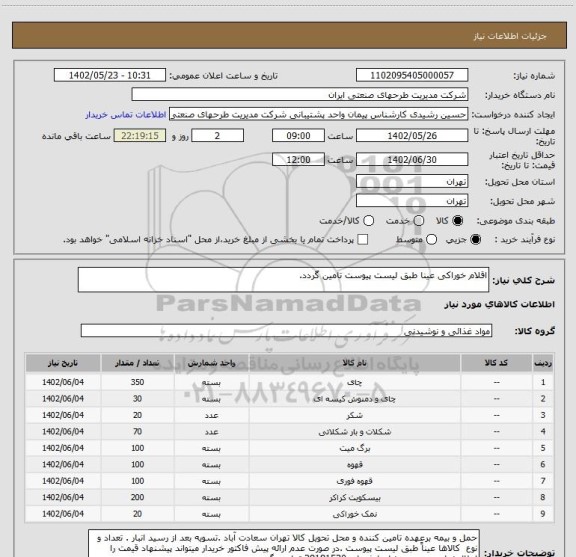Select item name چای in row 1
This screenshot has height=557, width=576.
click(354, 382)
